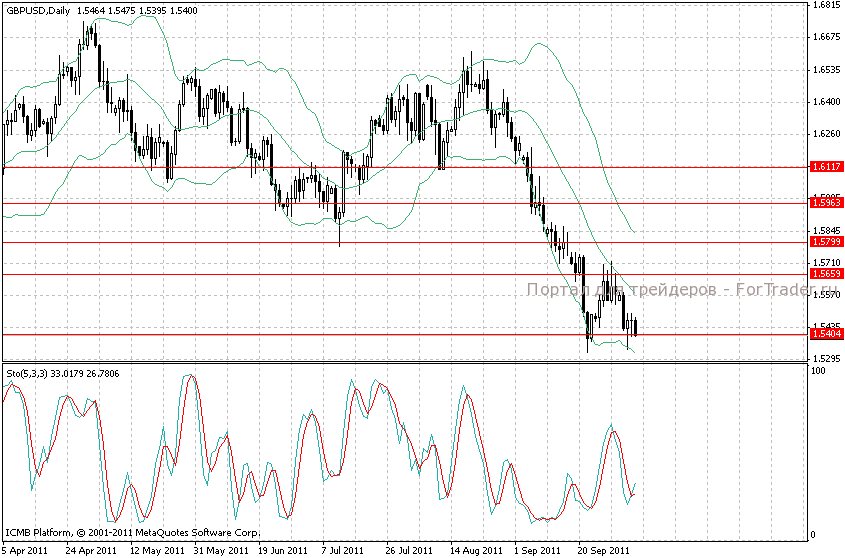
Task: Click the 24 Apr 2011 date label
Action: coord(91,550)
